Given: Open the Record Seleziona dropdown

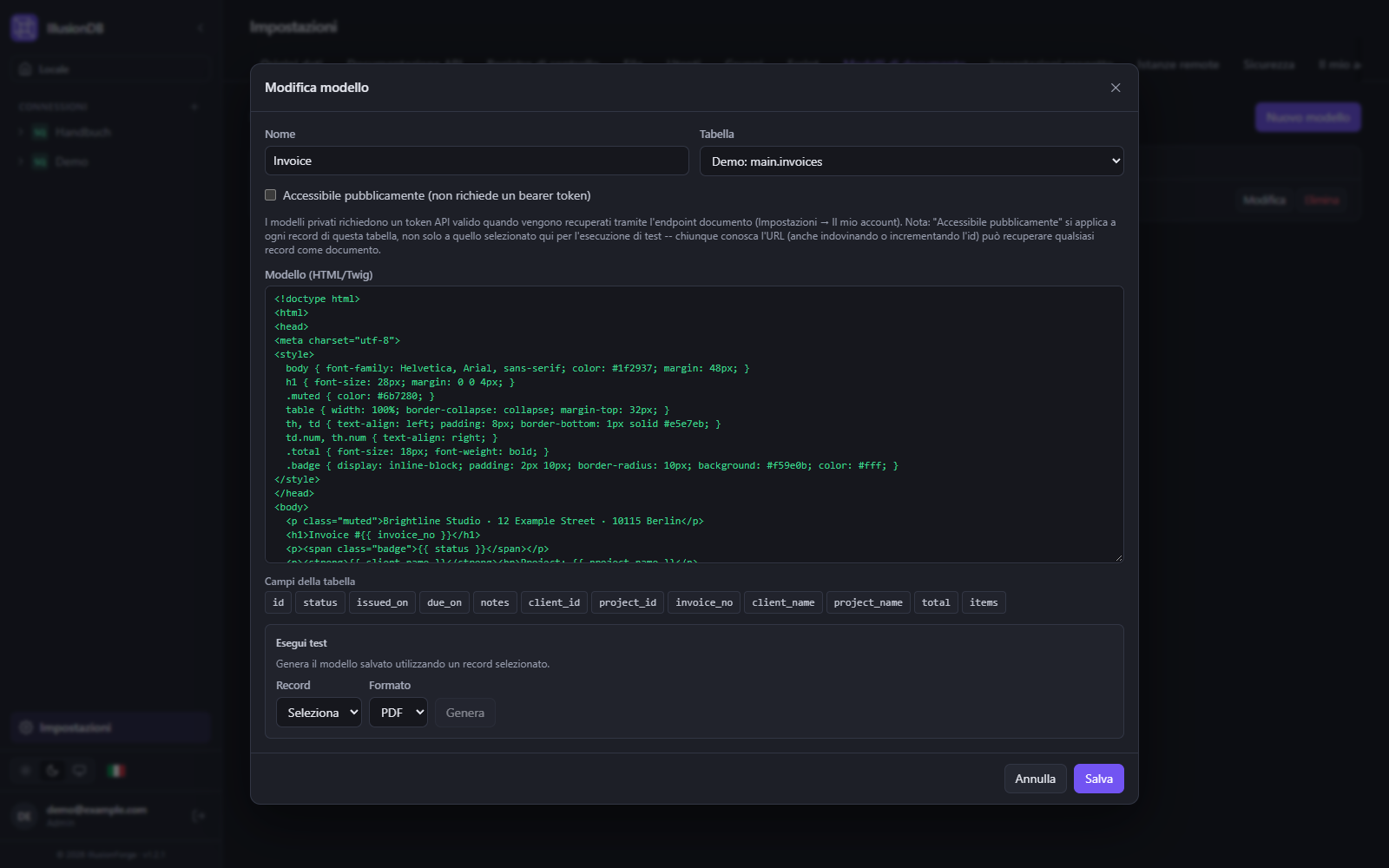Looking at the screenshot, I should pyautogui.click(x=319, y=713).
